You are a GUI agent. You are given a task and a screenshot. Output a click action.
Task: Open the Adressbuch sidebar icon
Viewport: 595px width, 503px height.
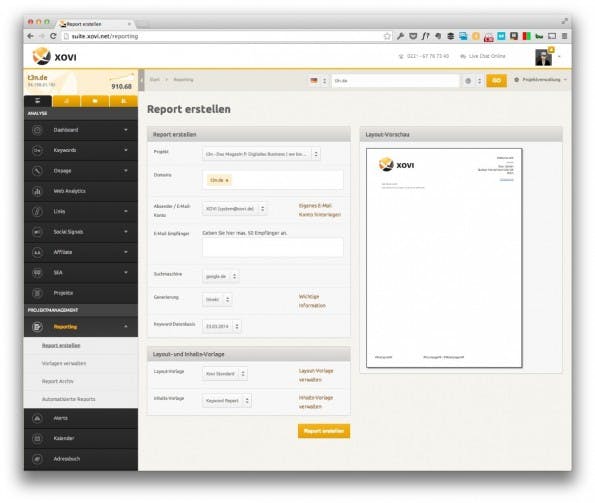[x=37, y=459]
